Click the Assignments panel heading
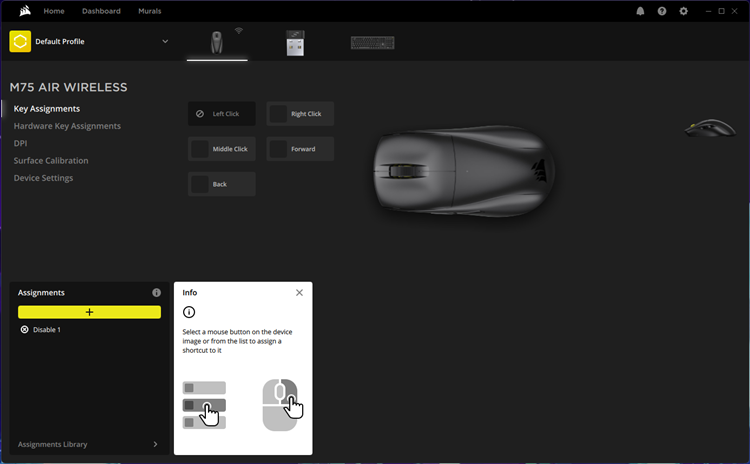 [x=41, y=293]
